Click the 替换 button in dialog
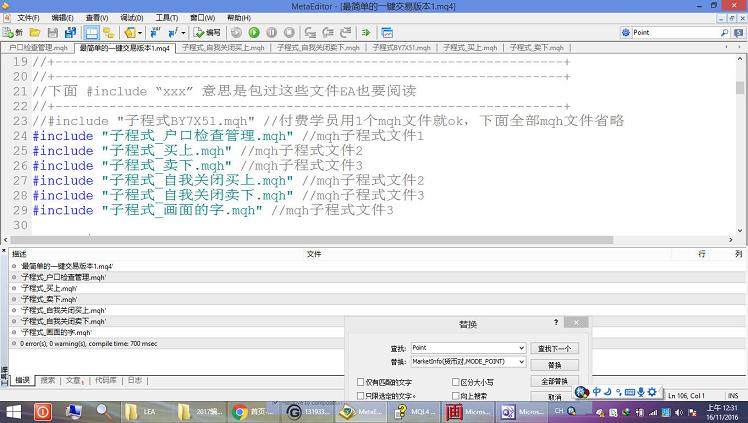The width and height of the screenshot is (748, 423). coord(554,365)
